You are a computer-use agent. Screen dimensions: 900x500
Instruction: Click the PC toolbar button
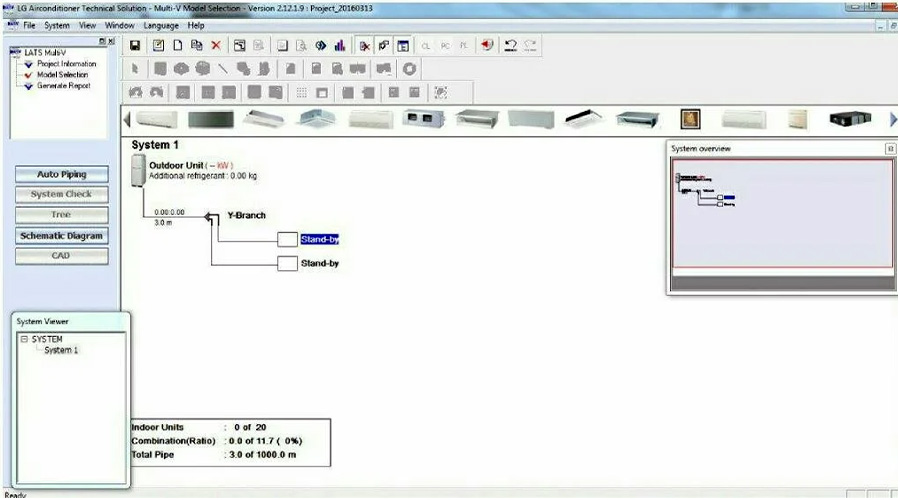445,46
